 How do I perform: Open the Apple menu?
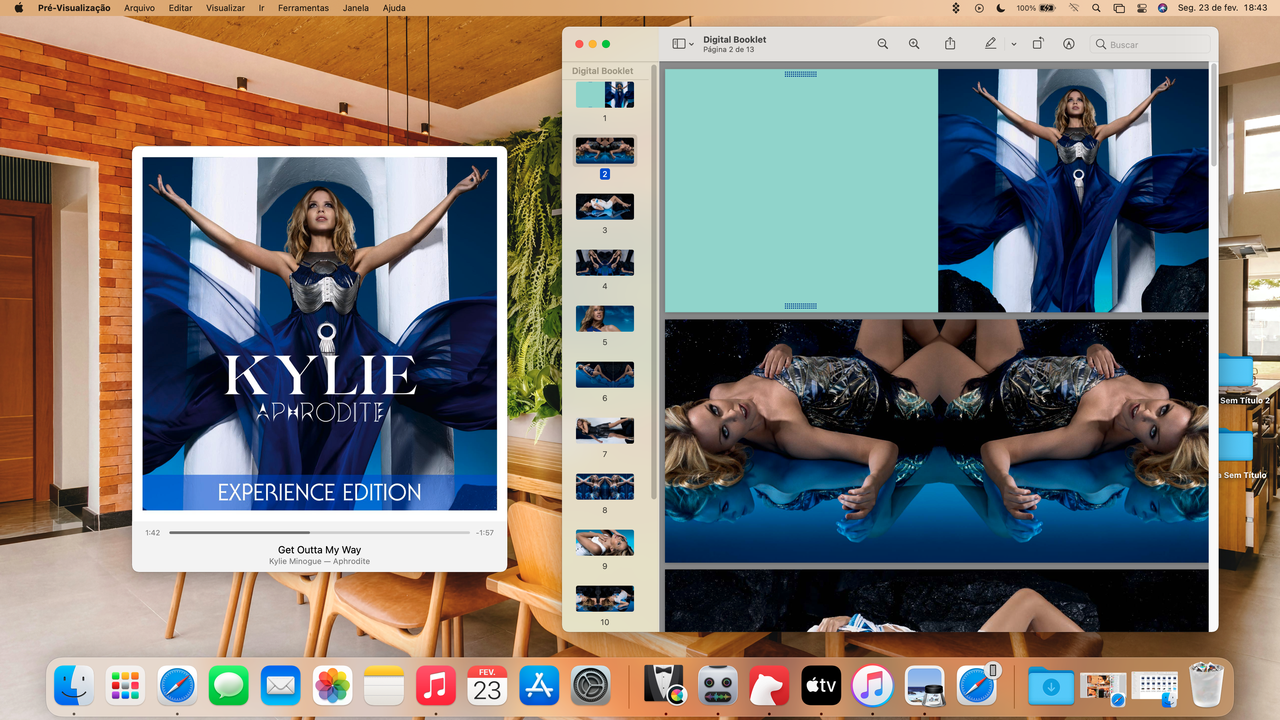coord(18,8)
